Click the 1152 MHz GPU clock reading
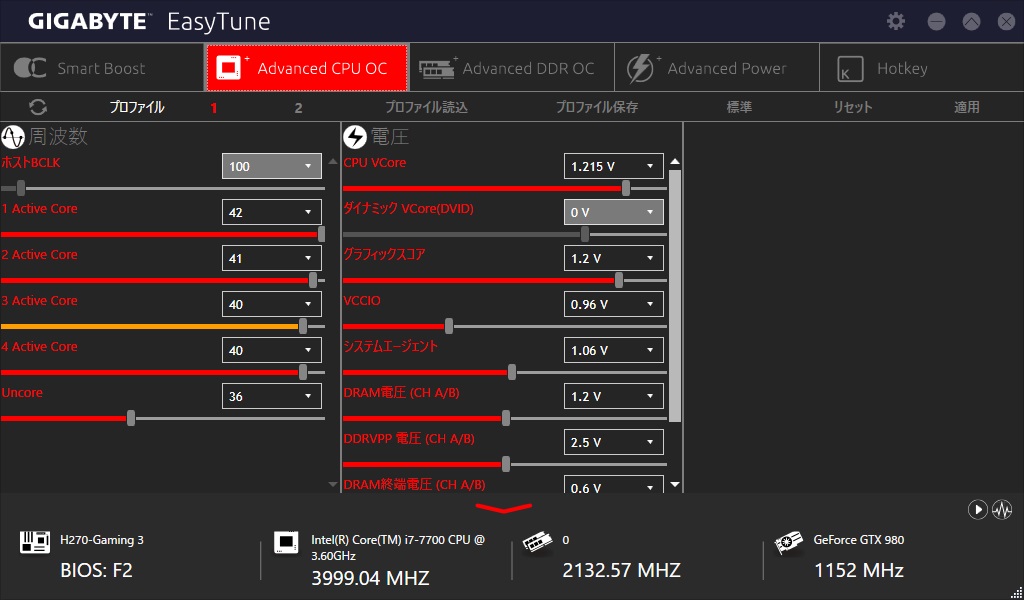Image resolution: width=1024 pixels, height=600 pixels. (x=859, y=570)
